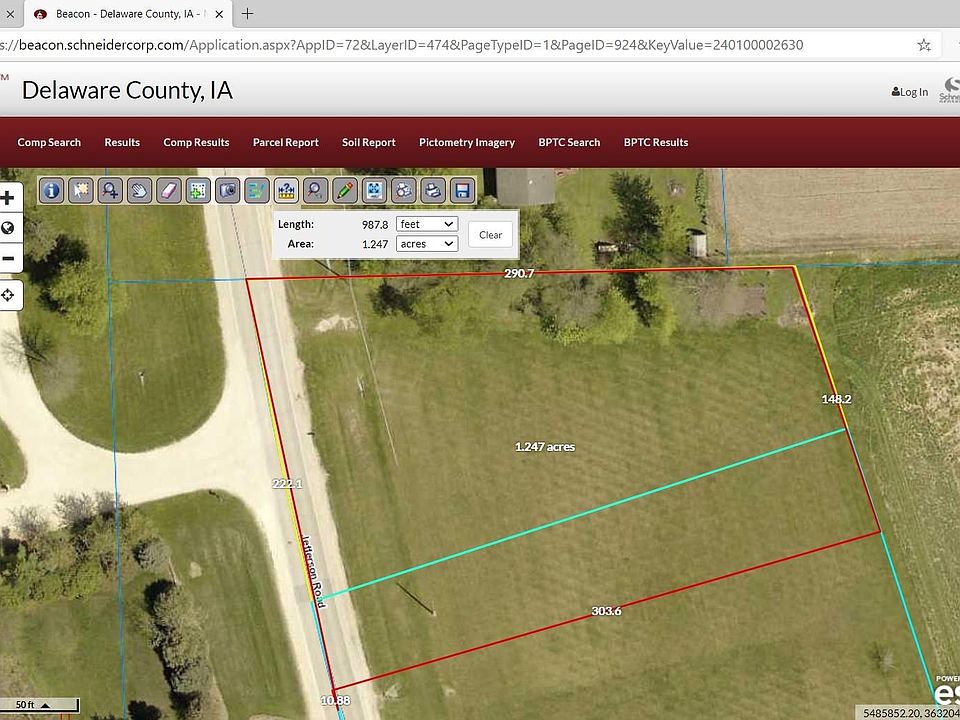This screenshot has width=960, height=720.
Task: Open the Results menu item
Action: click(x=122, y=142)
